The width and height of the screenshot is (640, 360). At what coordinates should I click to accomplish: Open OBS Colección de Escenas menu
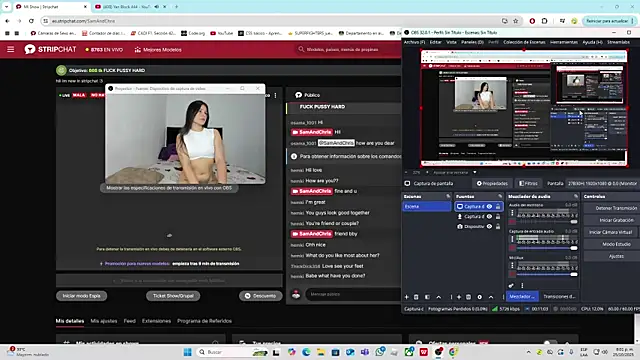pos(524,42)
